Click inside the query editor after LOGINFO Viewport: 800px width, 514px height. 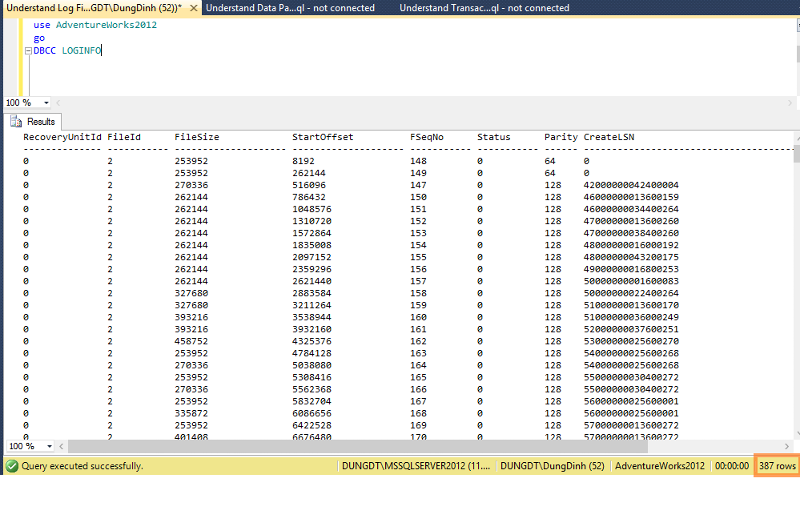[103, 51]
